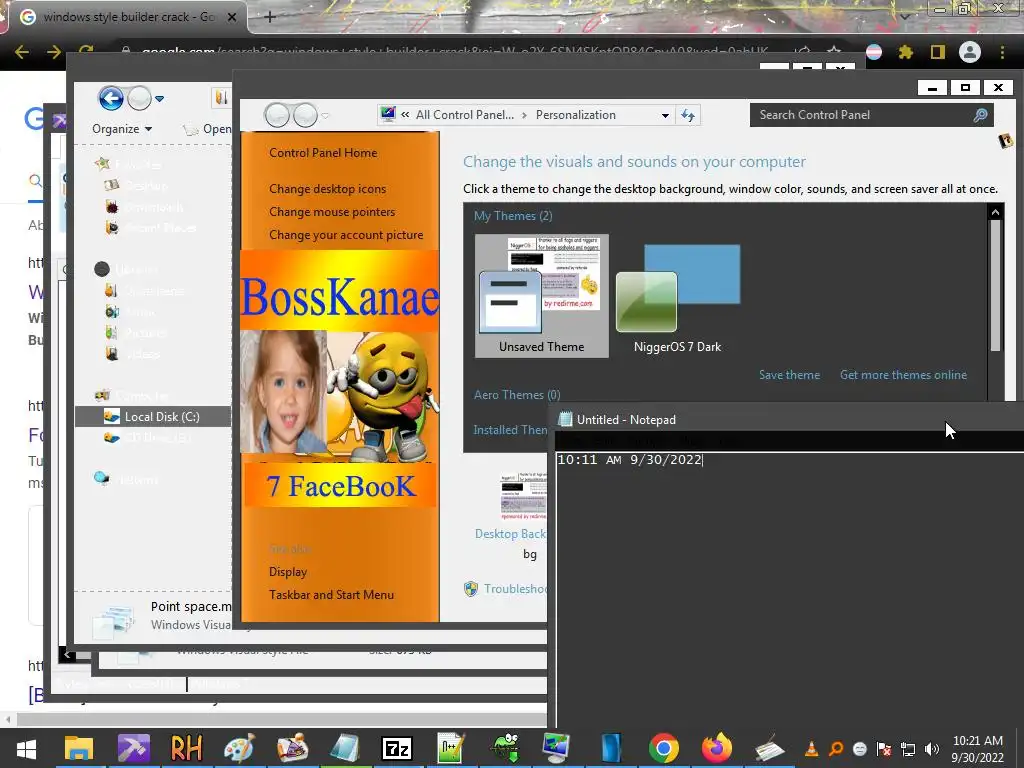Click the back arrow in the Explorer window
The height and width of the screenshot is (768, 1024).
click(111, 99)
